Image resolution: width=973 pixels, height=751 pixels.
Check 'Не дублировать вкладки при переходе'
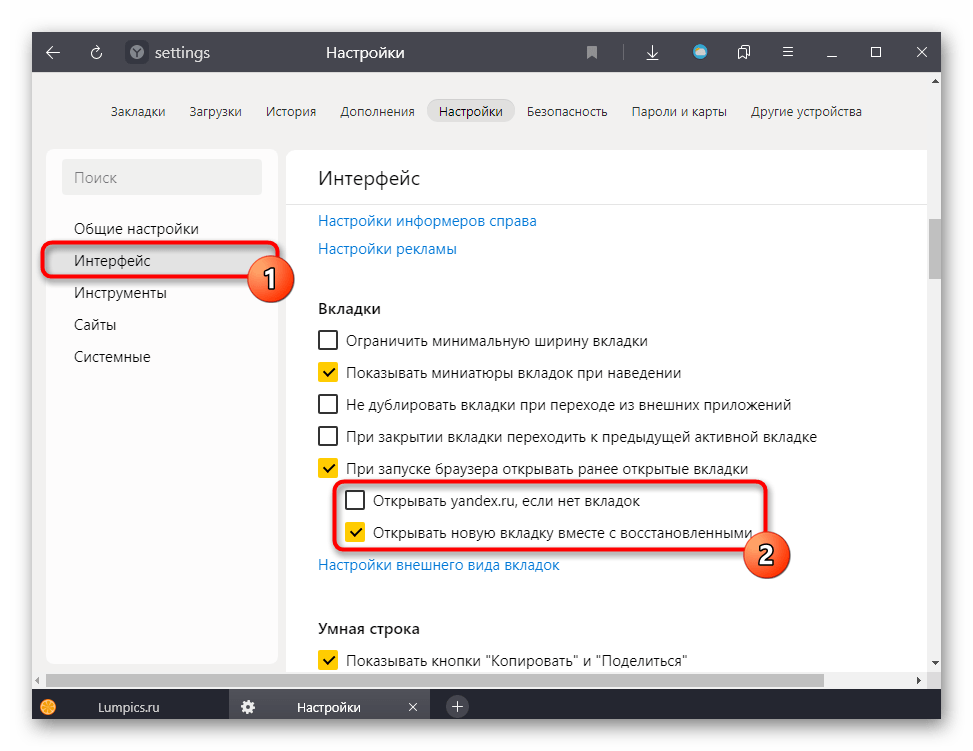pyautogui.click(x=328, y=404)
